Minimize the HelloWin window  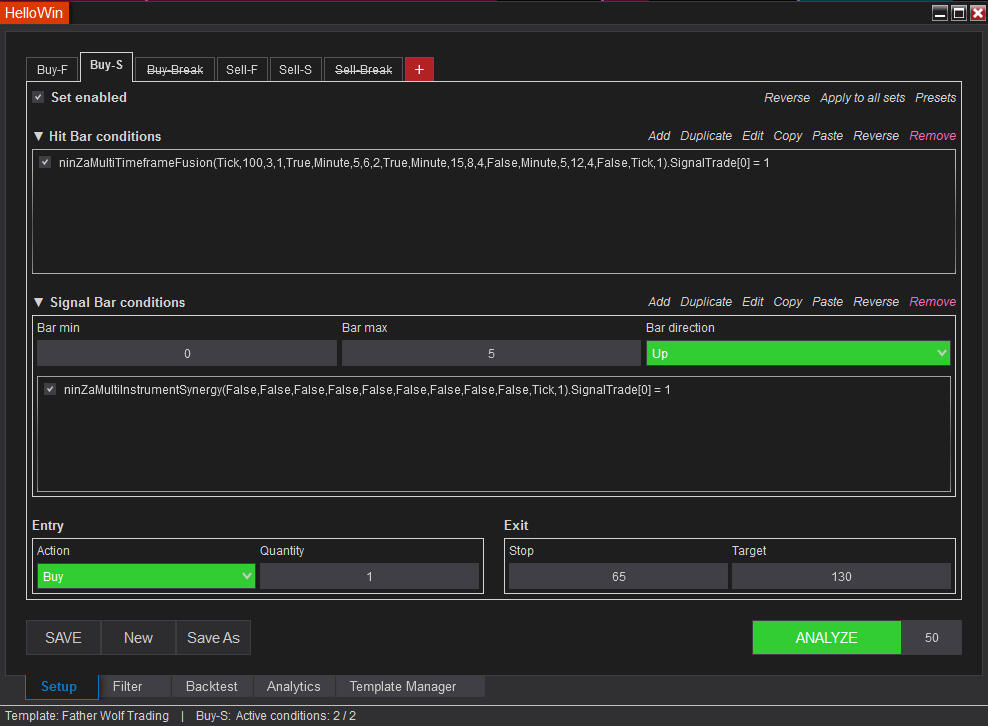point(940,13)
